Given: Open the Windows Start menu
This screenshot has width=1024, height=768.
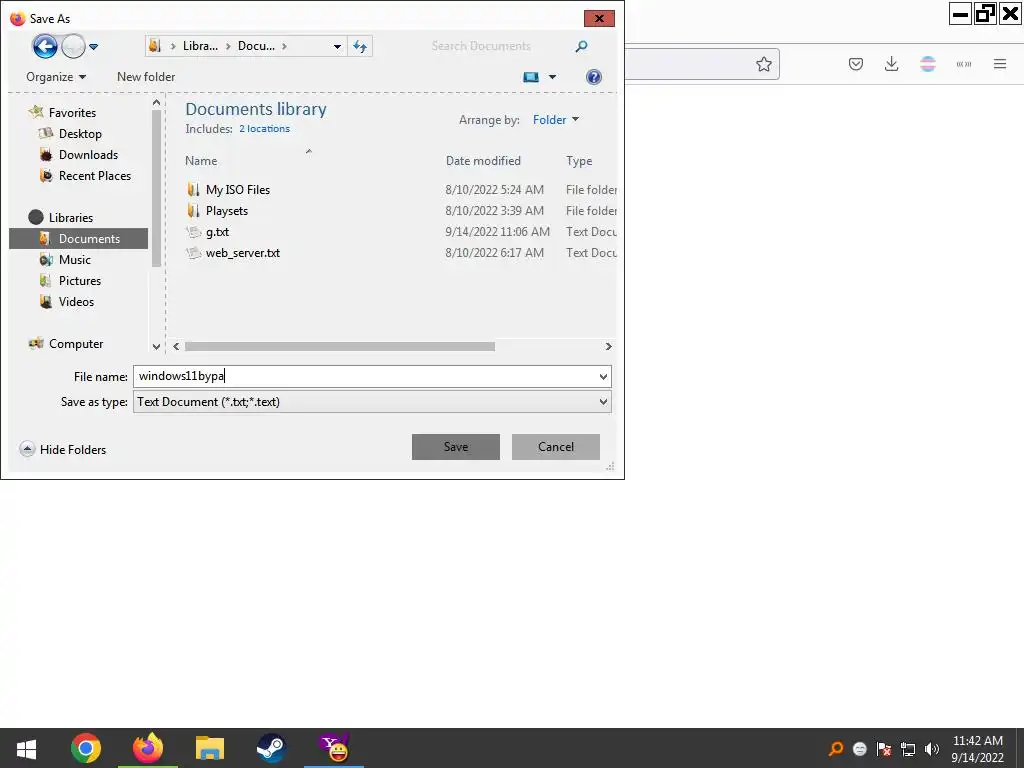Looking at the screenshot, I should [x=26, y=748].
